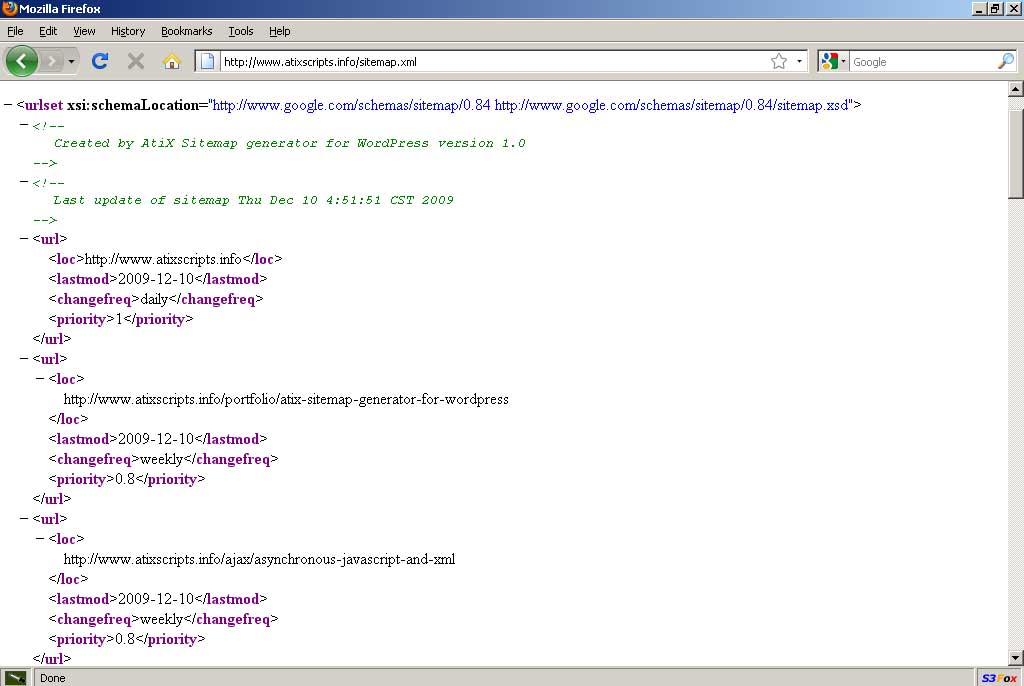Image resolution: width=1024 pixels, height=686 pixels.
Task: Click the 'Mozilla Firefox' window title
Action: (x=60, y=8)
